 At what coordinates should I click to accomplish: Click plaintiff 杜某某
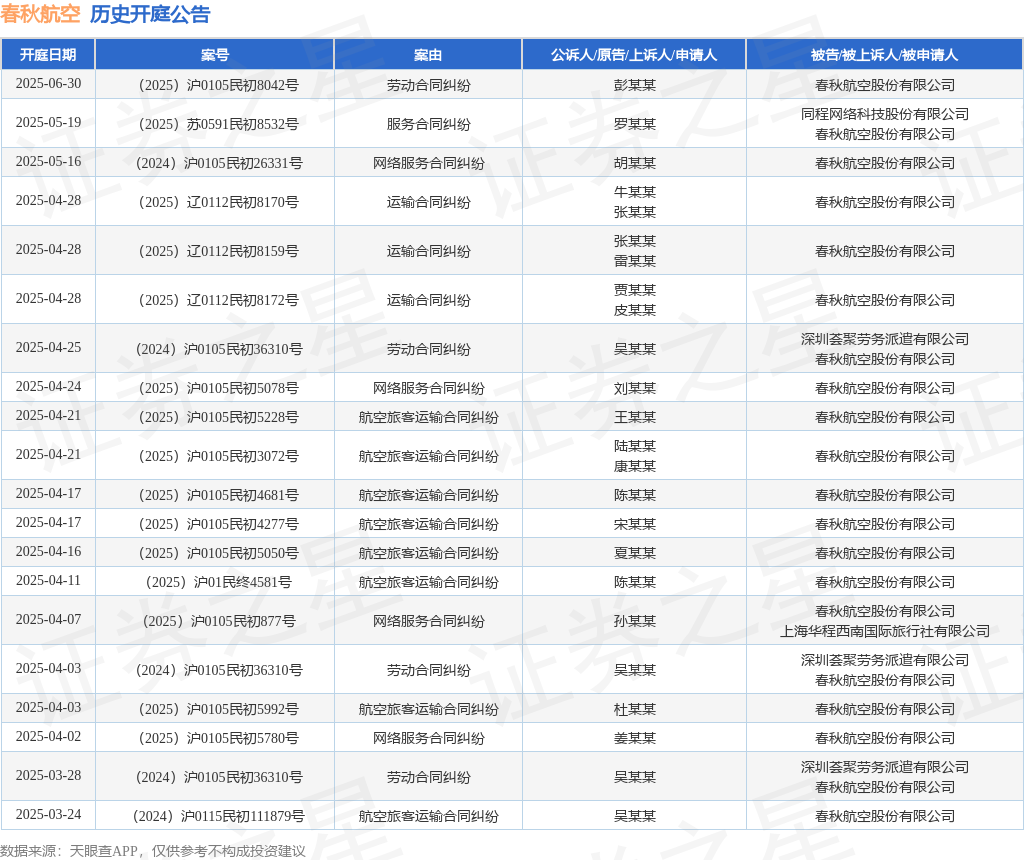[x=635, y=709]
